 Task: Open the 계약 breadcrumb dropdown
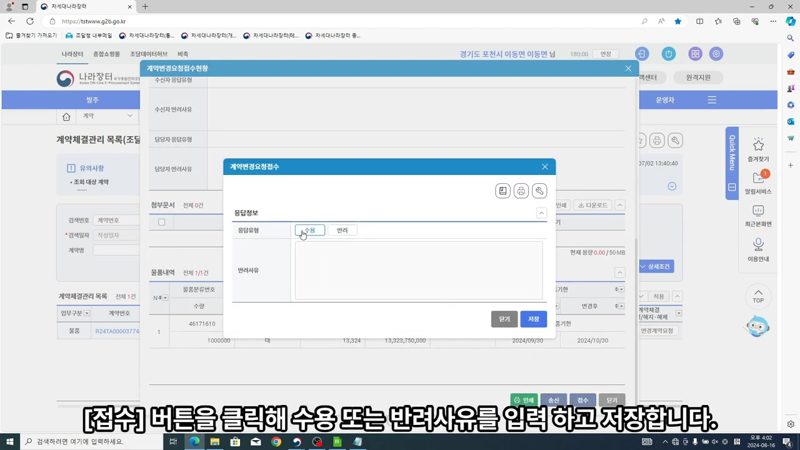pyautogui.click(x=107, y=116)
